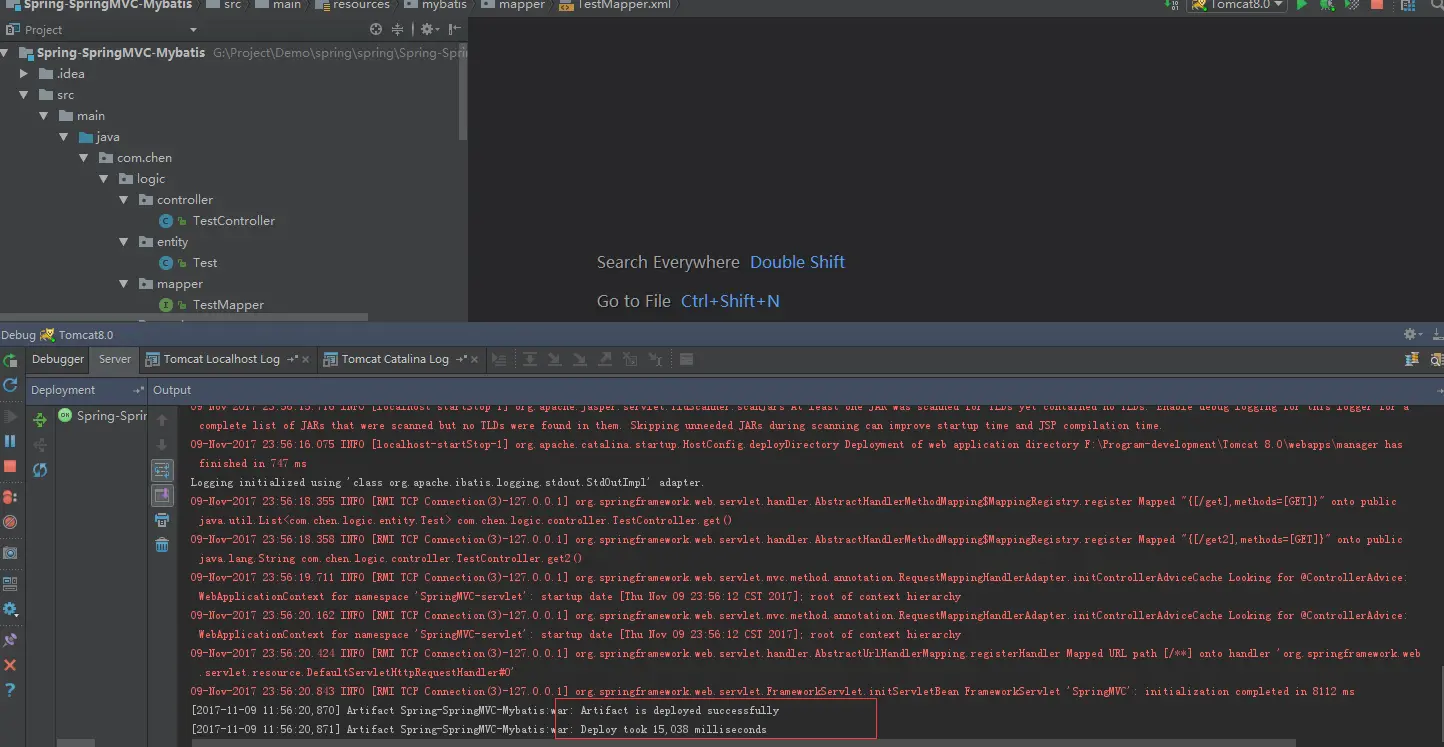Select the Spring-SpringMVC-Mybatis project root

(120, 53)
